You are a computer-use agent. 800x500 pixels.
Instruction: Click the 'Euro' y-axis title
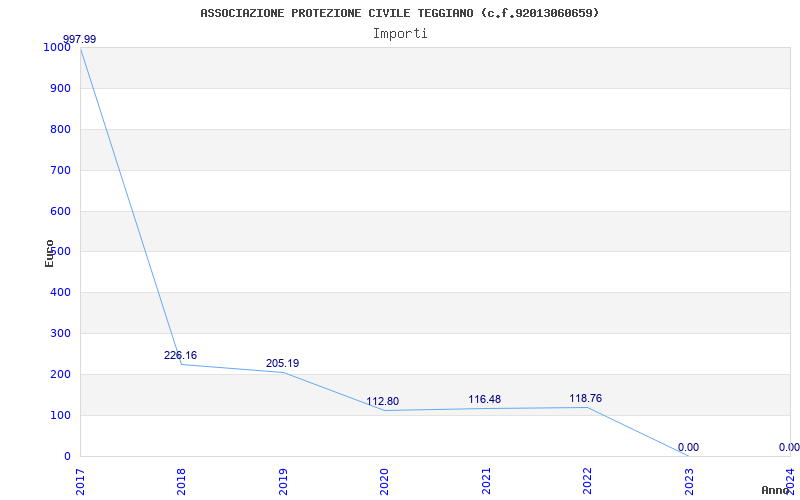coord(49,253)
